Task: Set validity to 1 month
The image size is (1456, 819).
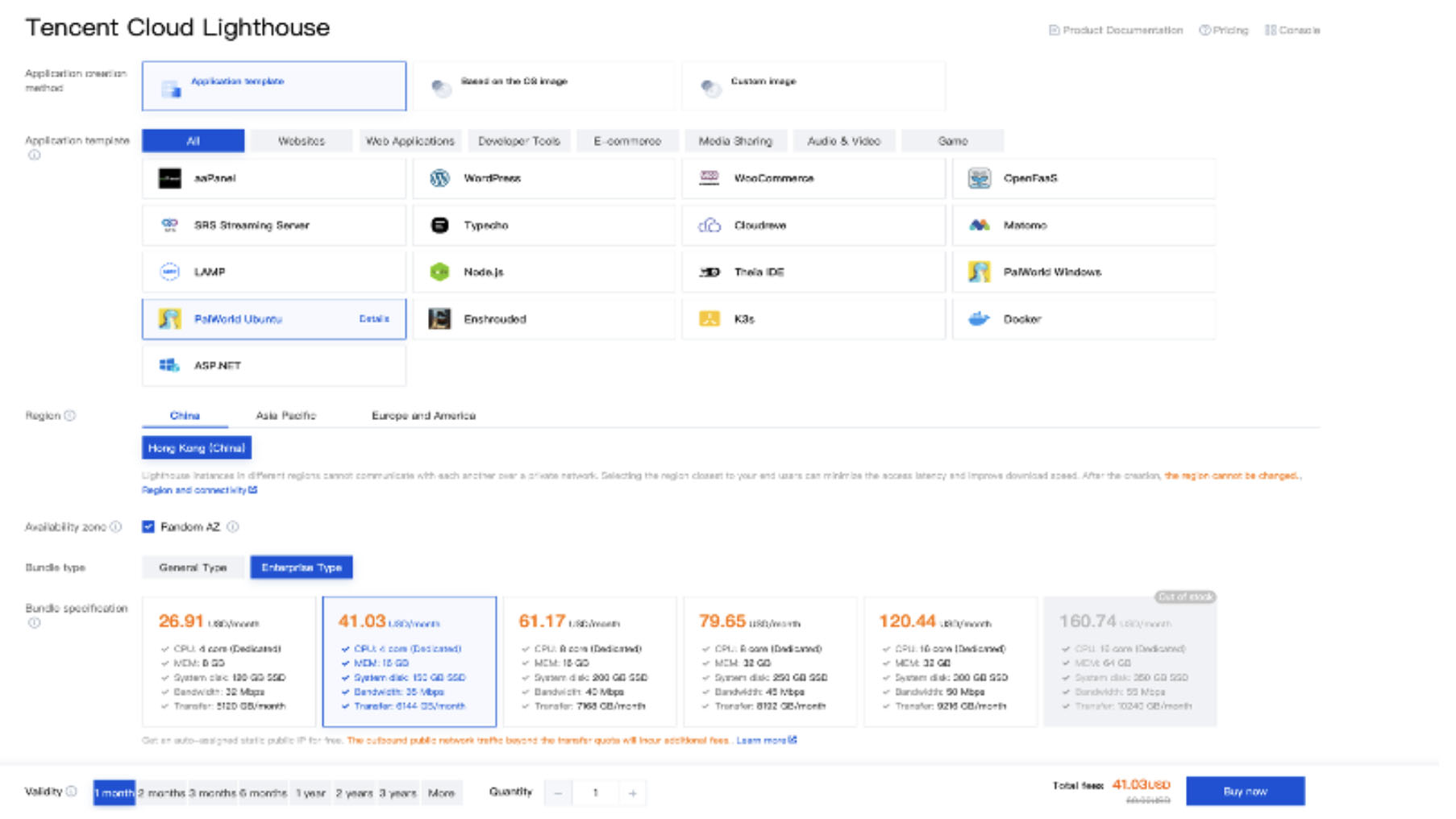Action: [x=114, y=792]
